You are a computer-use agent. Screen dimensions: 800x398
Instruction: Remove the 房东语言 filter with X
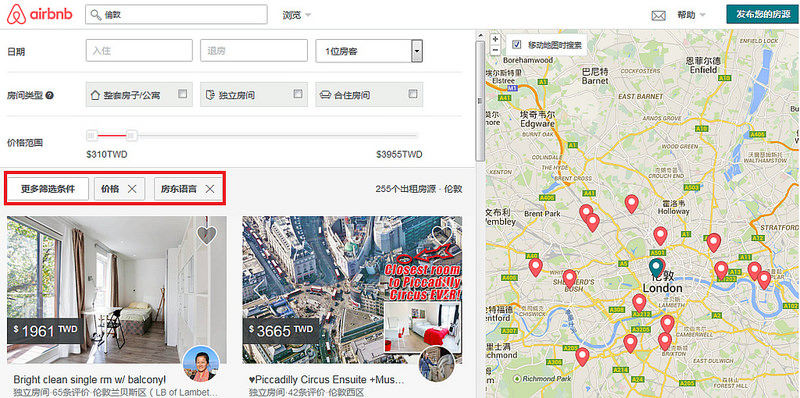click(210, 189)
